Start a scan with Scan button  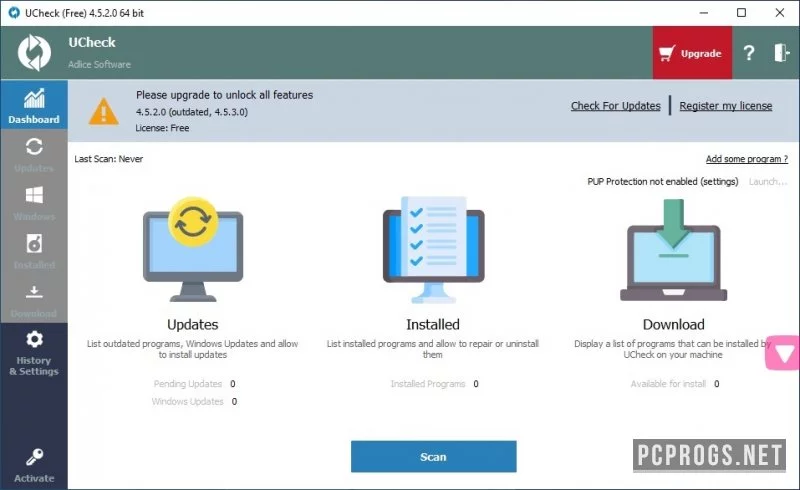click(433, 456)
